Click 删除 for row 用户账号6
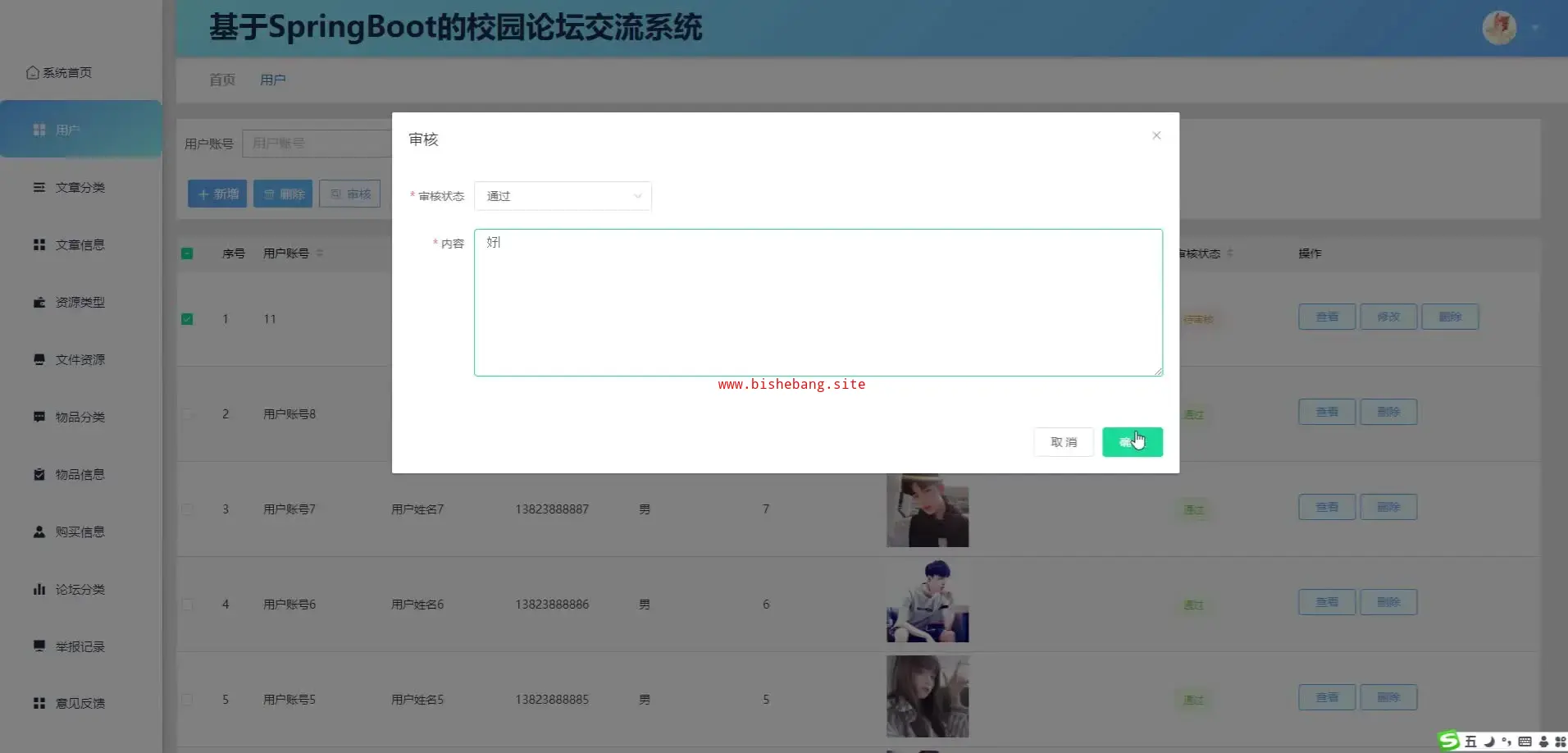This screenshot has height=753, width=1568. (x=1388, y=602)
